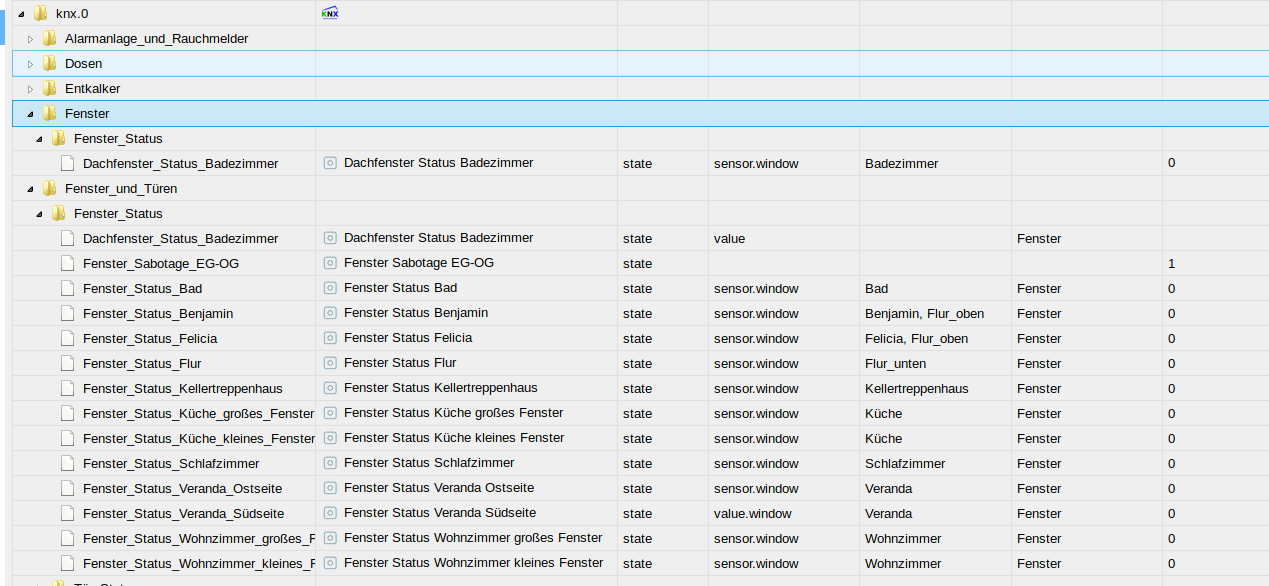Select the Dosen row label

click(83, 63)
